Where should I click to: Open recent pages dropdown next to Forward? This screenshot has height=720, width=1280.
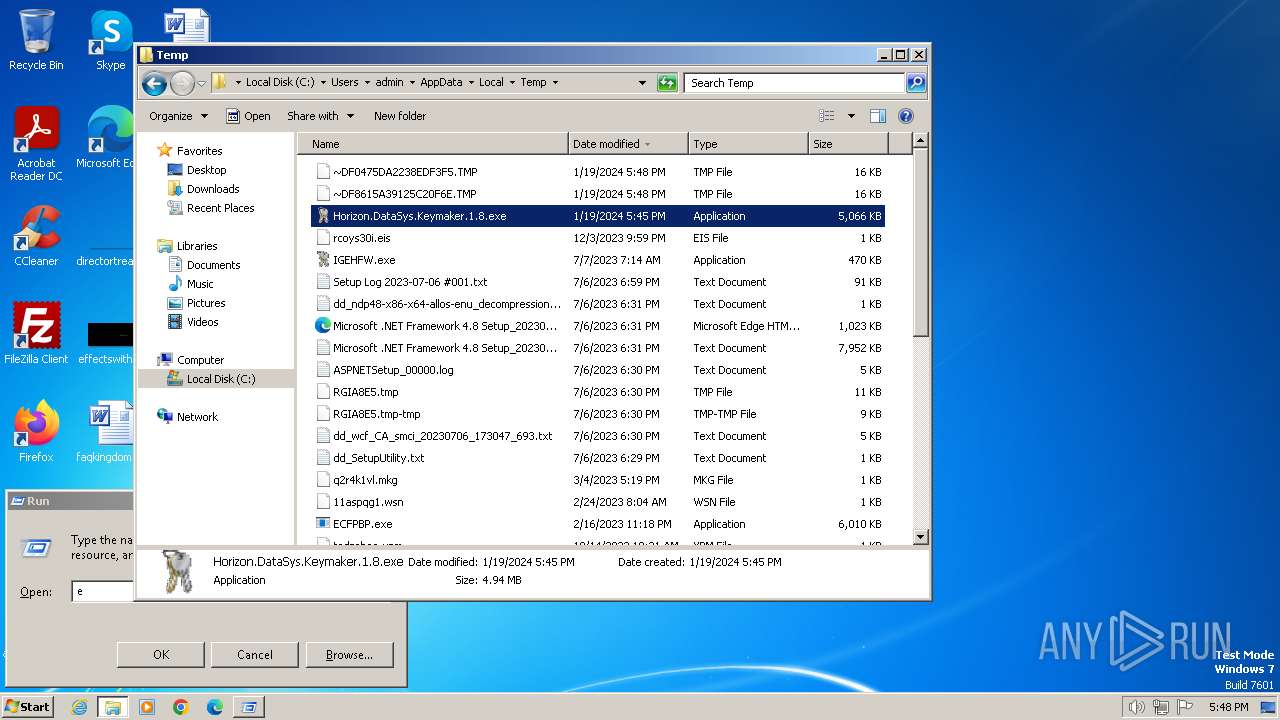(202, 83)
